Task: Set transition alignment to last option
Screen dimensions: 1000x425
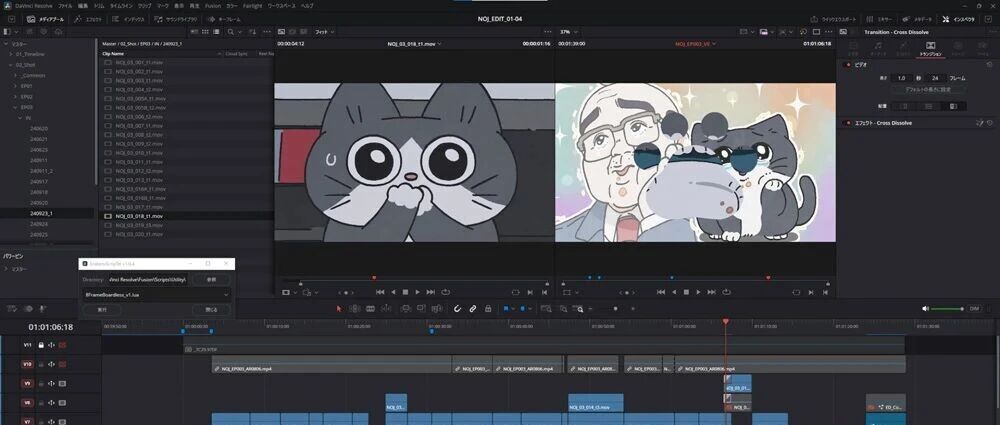Action: click(x=954, y=106)
